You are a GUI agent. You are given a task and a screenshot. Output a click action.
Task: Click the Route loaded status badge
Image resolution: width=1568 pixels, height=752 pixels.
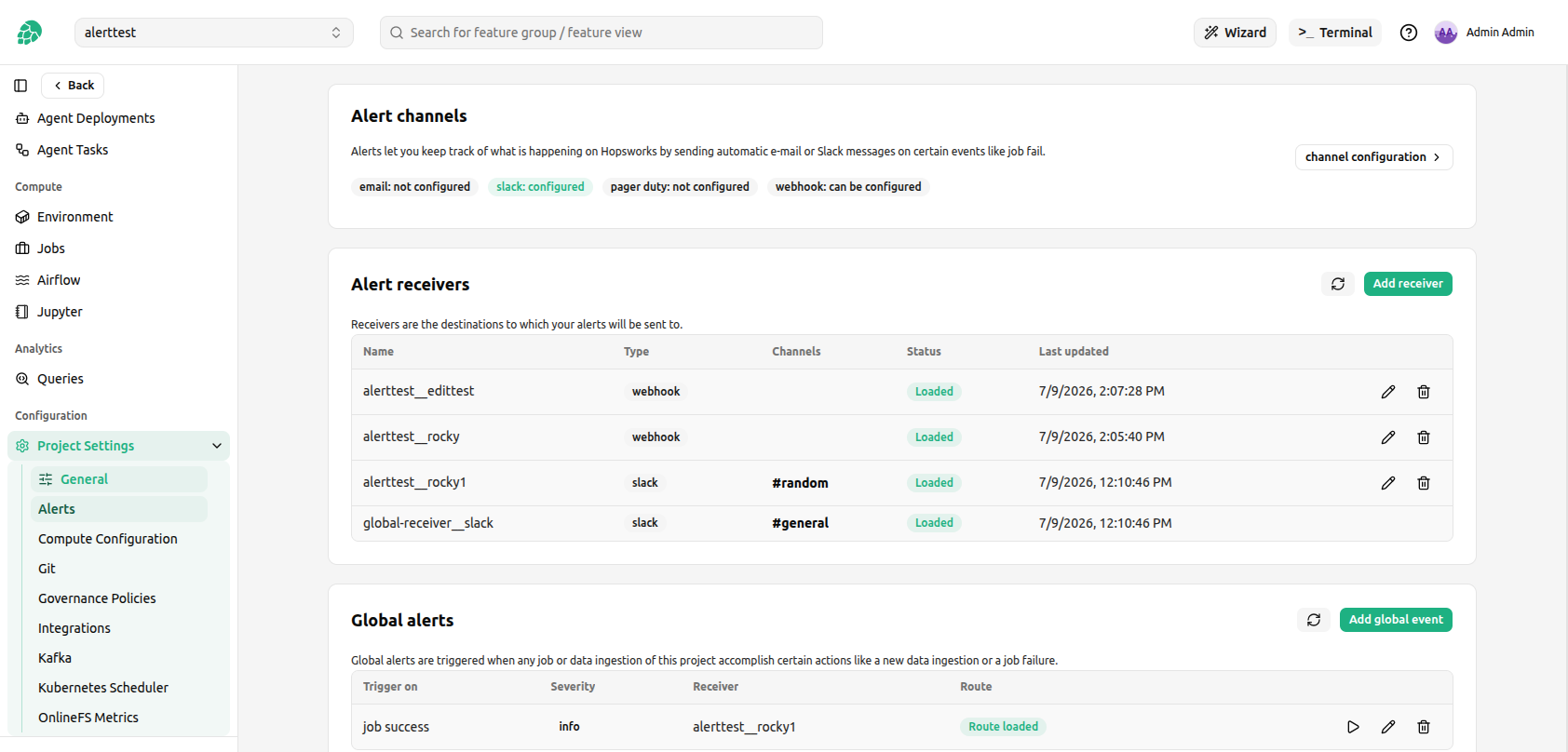(x=1003, y=727)
